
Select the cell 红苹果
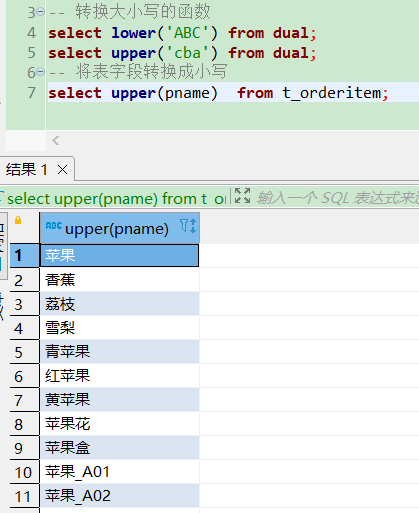coord(119,376)
